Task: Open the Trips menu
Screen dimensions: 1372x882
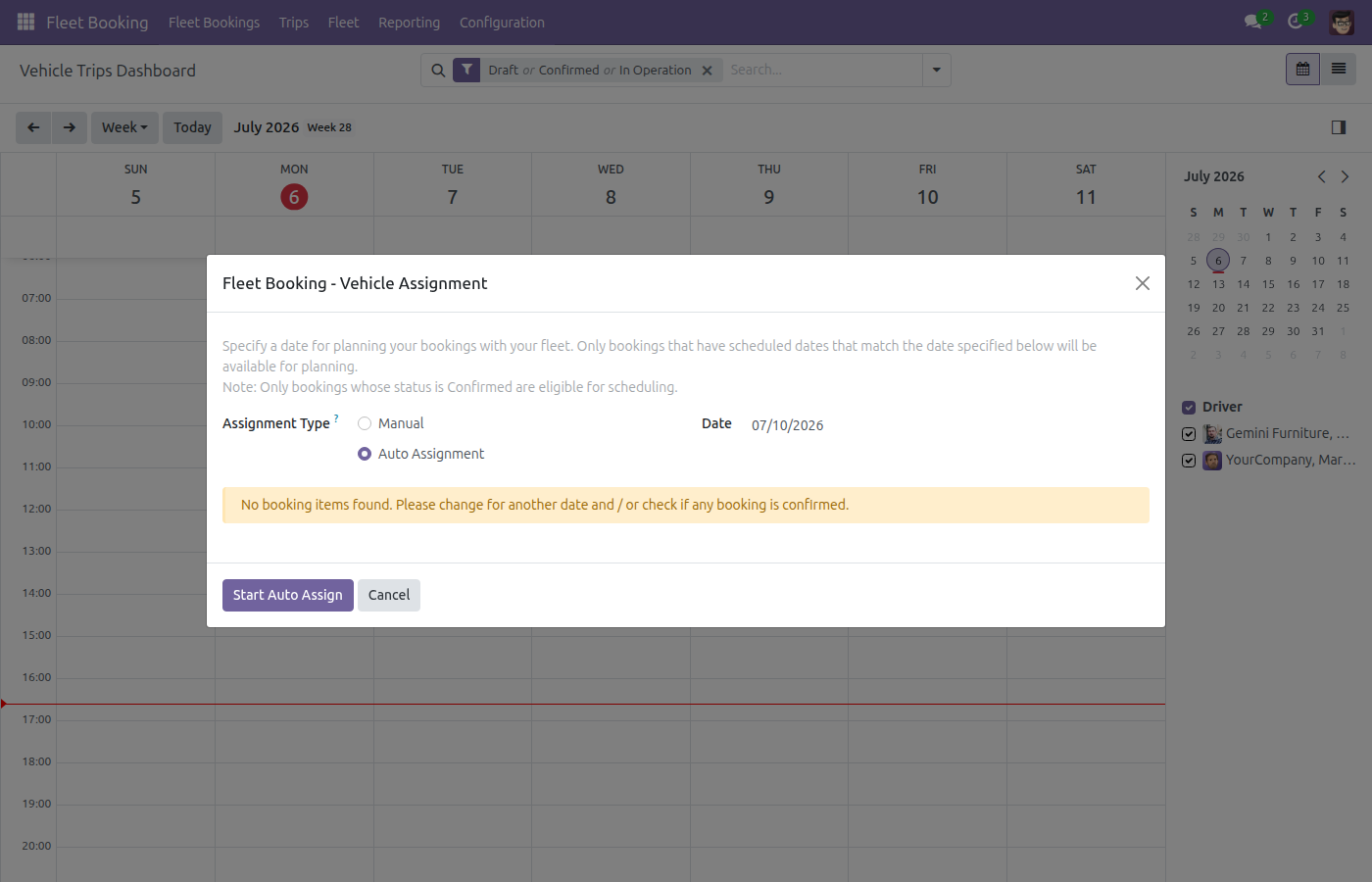Action: 293,23
